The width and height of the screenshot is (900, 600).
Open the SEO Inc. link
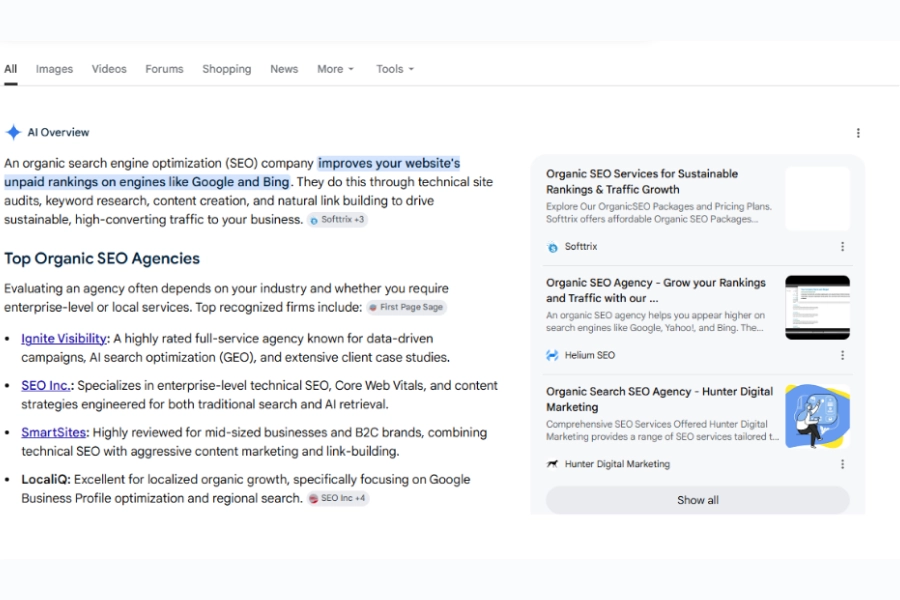tap(46, 386)
